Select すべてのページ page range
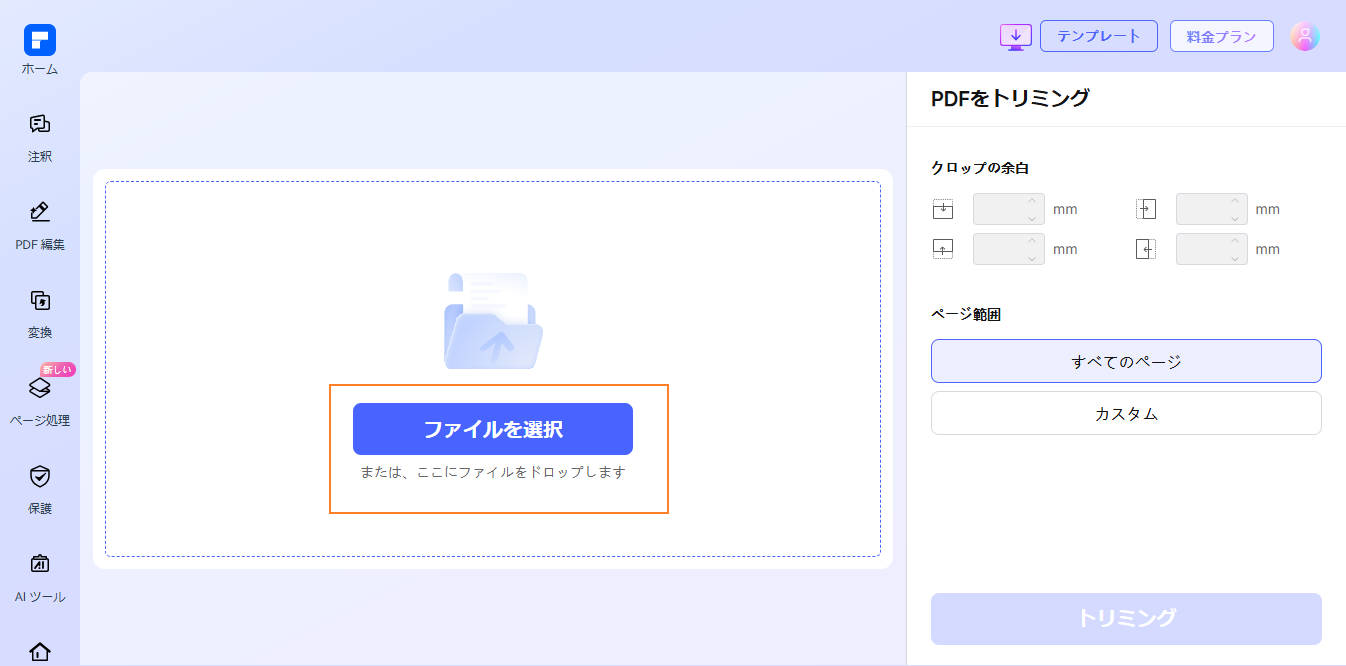 click(1126, 361)
